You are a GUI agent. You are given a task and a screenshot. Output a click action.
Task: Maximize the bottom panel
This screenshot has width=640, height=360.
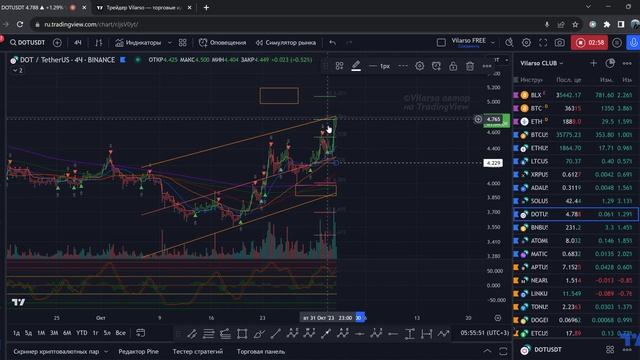(x=503, y=351)
